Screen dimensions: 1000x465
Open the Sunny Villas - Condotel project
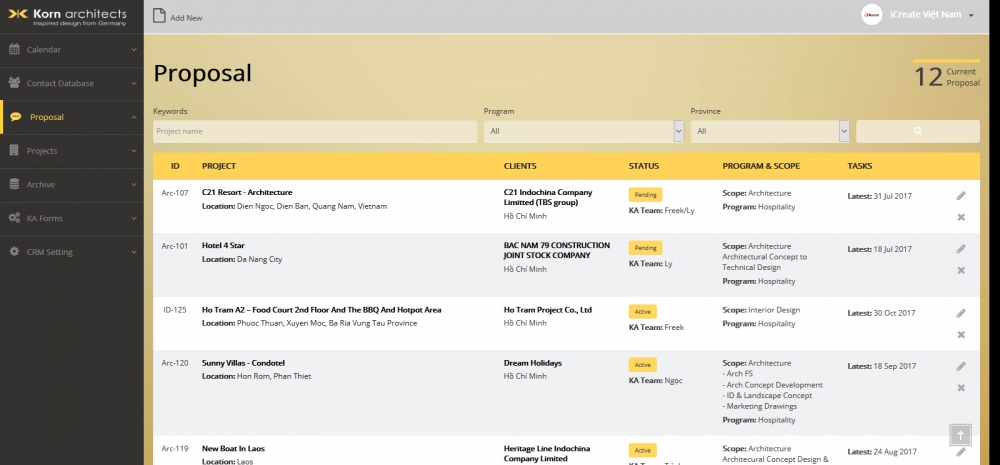click(x=244, y=363)
